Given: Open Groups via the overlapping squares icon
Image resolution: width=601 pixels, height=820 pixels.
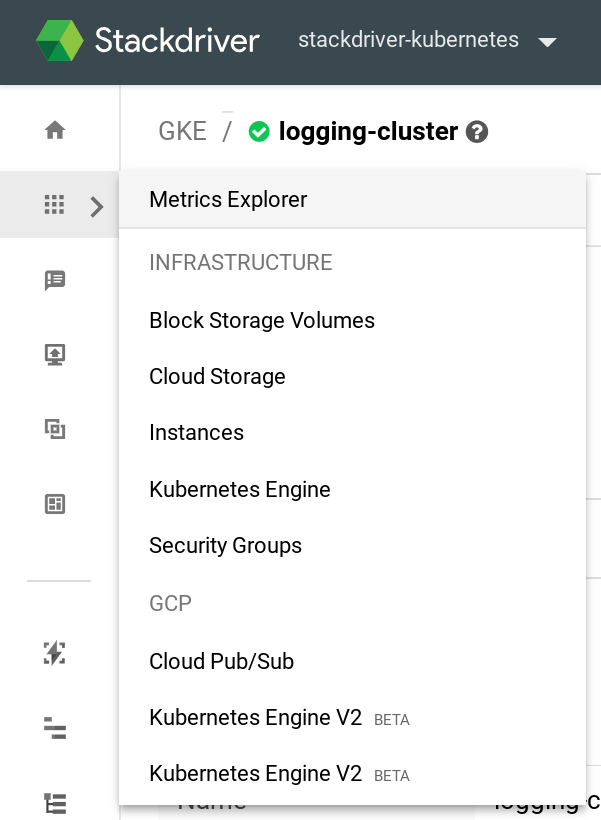Looking at the screenshot, I should (55, 430).
